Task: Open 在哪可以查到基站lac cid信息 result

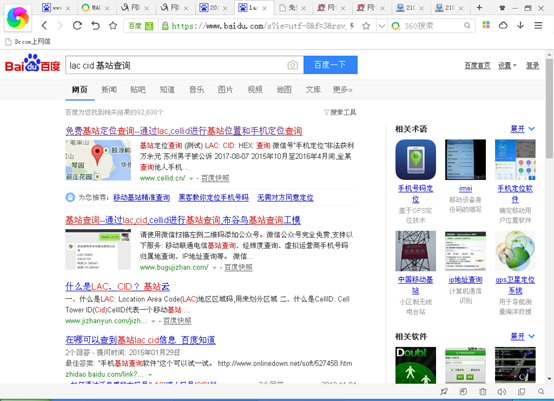Action: (x=140, y=340)
